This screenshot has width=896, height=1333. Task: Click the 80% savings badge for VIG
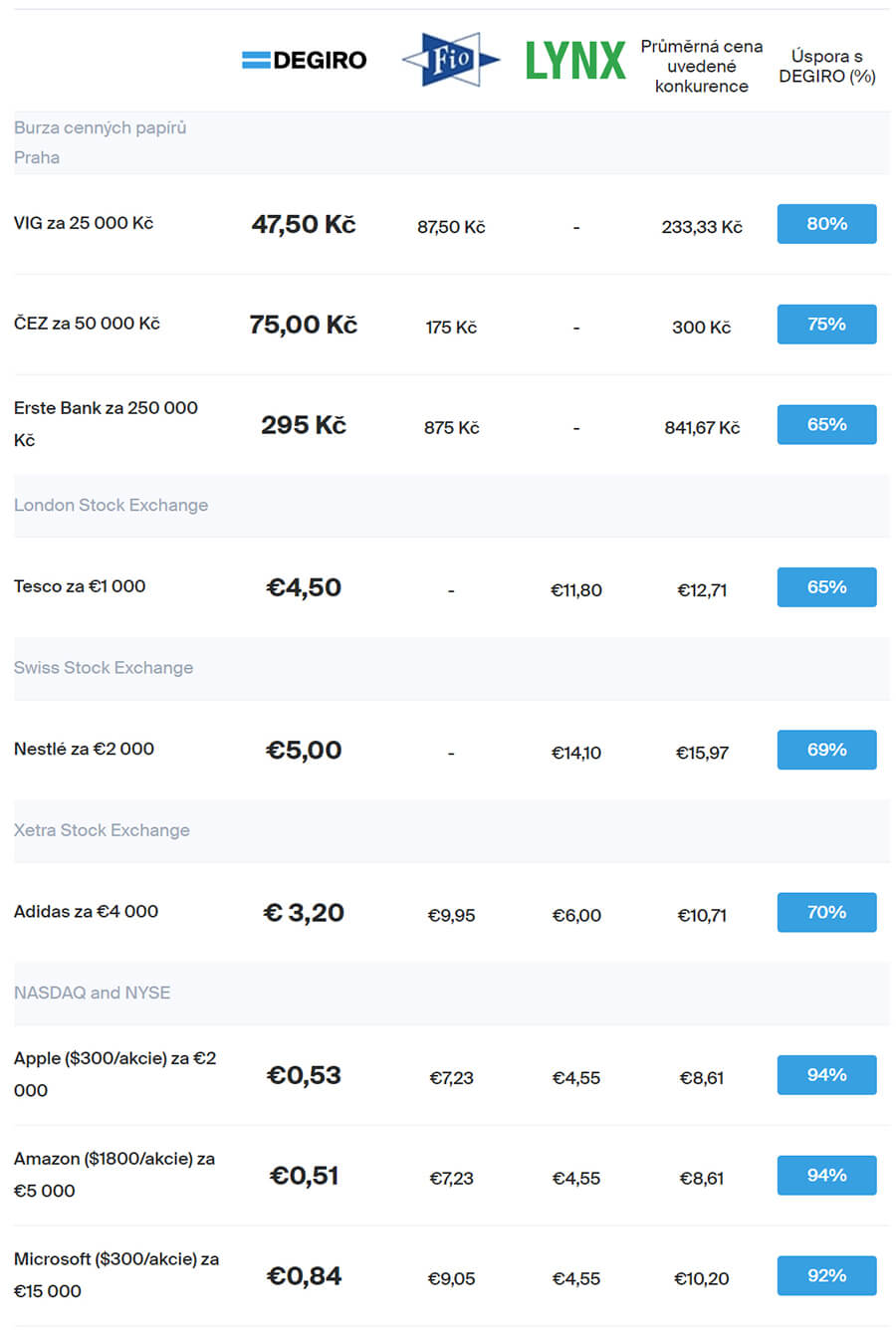826,224
